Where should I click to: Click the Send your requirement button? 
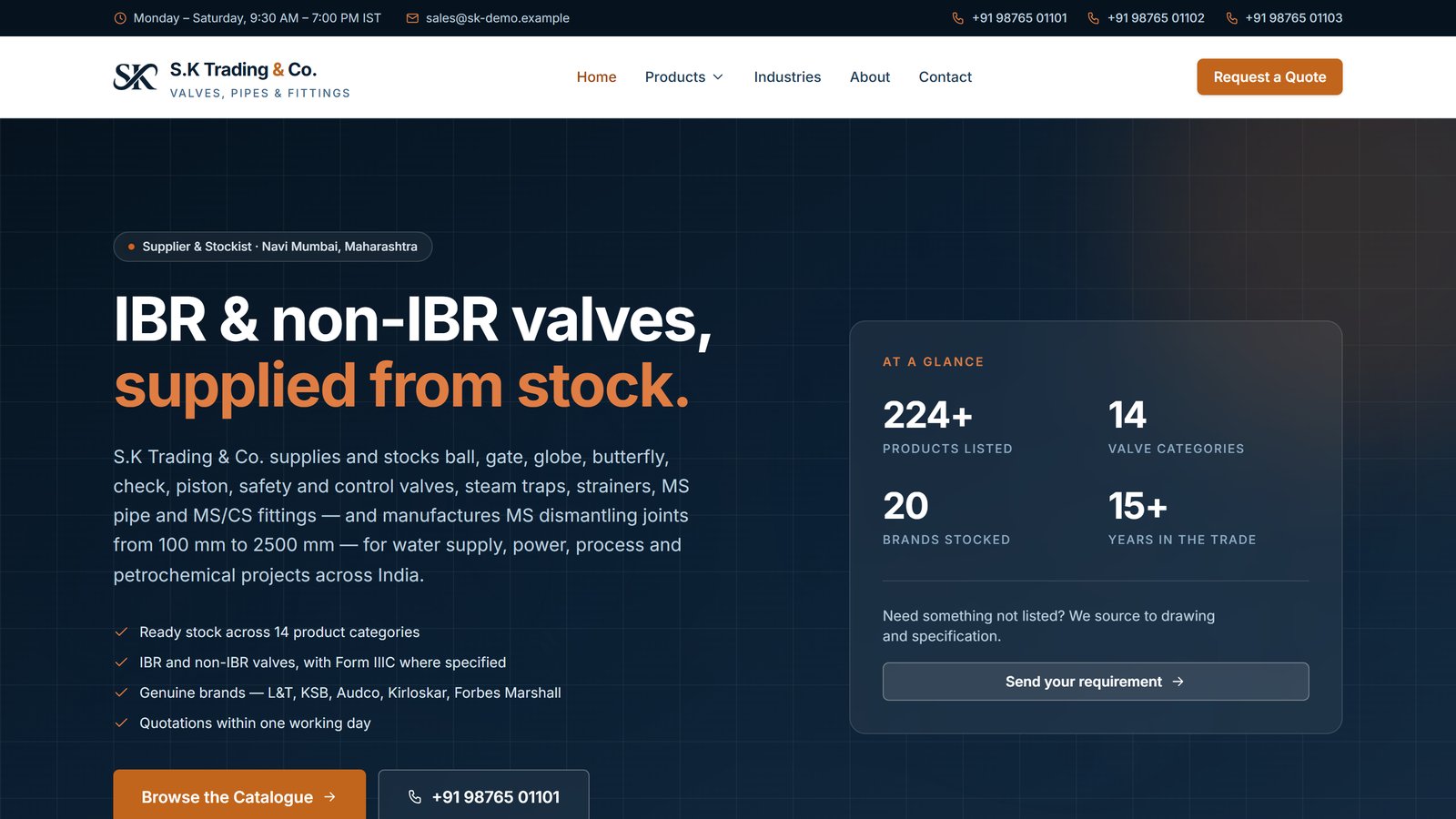tap(1096, 682)
